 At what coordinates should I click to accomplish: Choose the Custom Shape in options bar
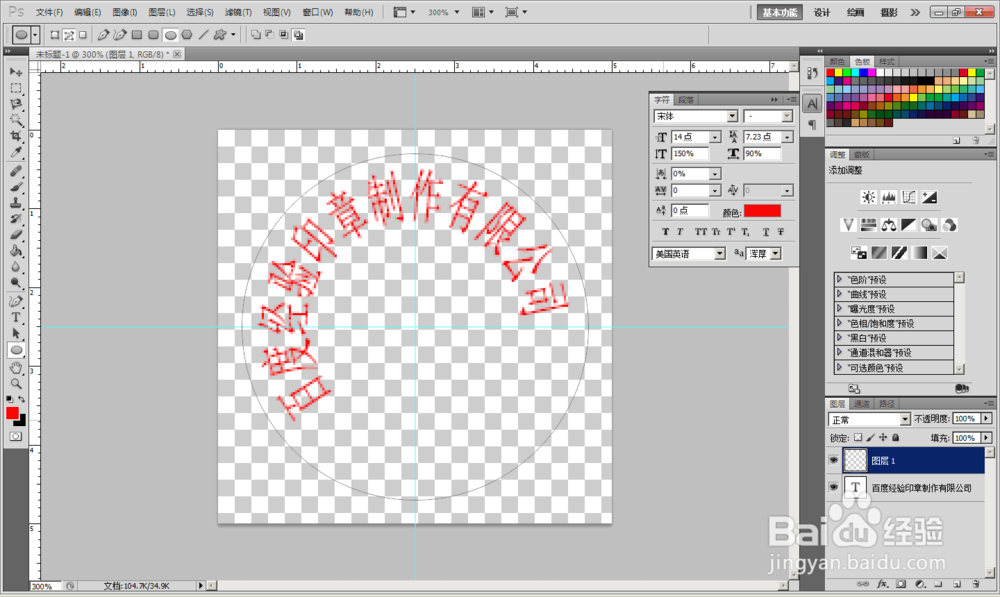tap(220, 35)
